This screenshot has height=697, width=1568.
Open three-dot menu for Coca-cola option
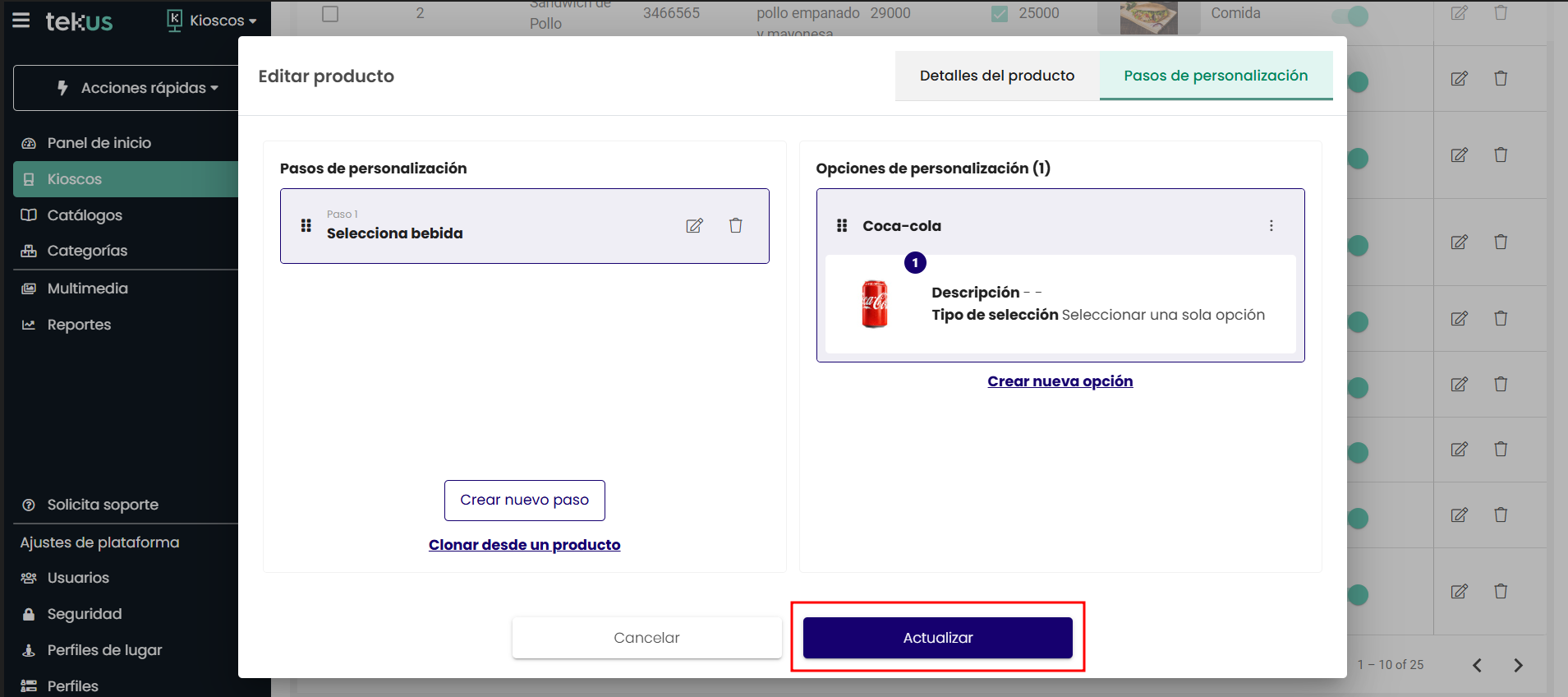click(1271, 225)
